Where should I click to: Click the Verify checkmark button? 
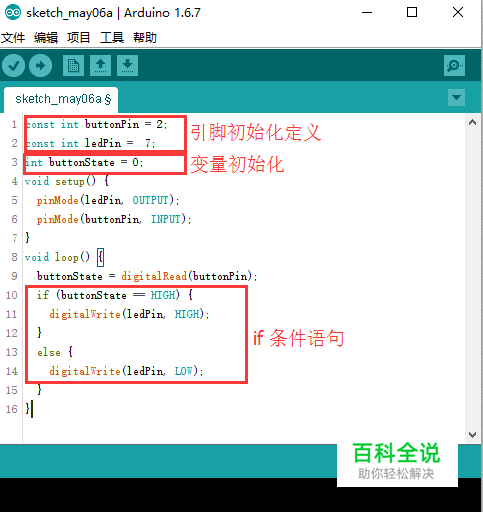coord(13,65)
